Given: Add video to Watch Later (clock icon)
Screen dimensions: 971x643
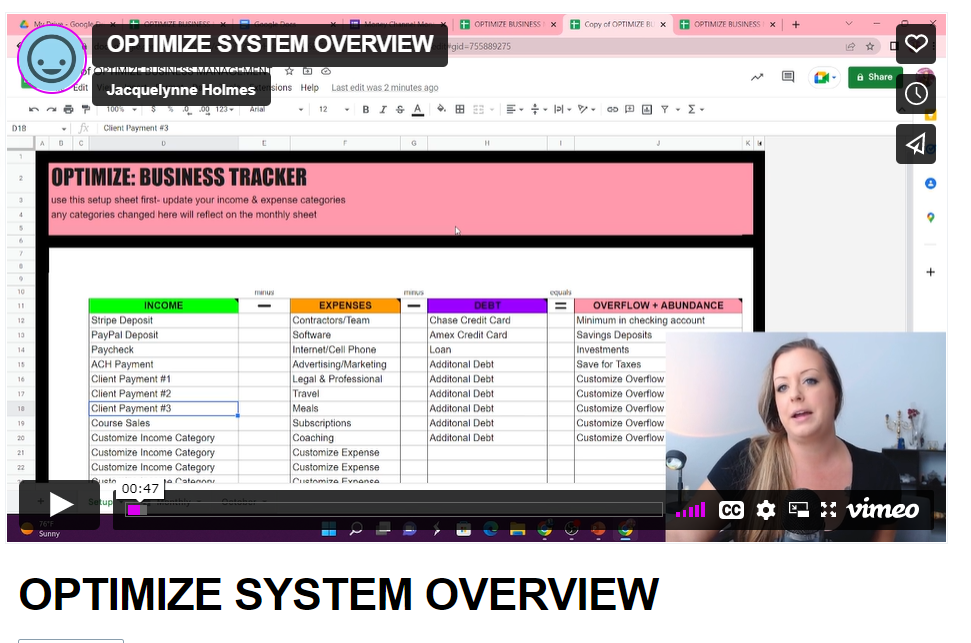Looking at the screenshot, I should click(916, 94).
